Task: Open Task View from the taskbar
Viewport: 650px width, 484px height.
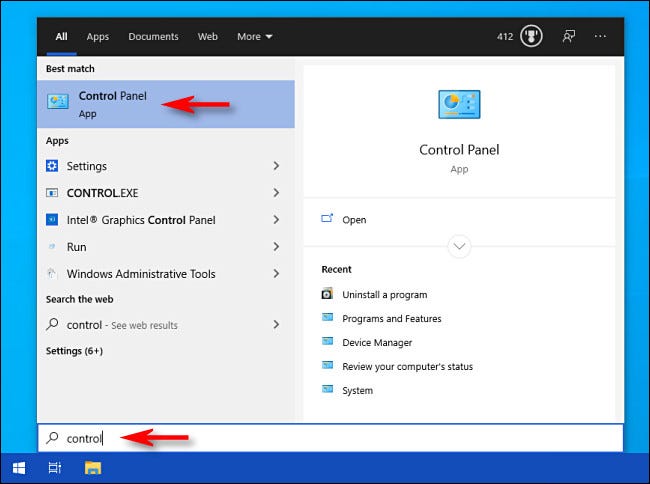Action: tap(55, 468)
